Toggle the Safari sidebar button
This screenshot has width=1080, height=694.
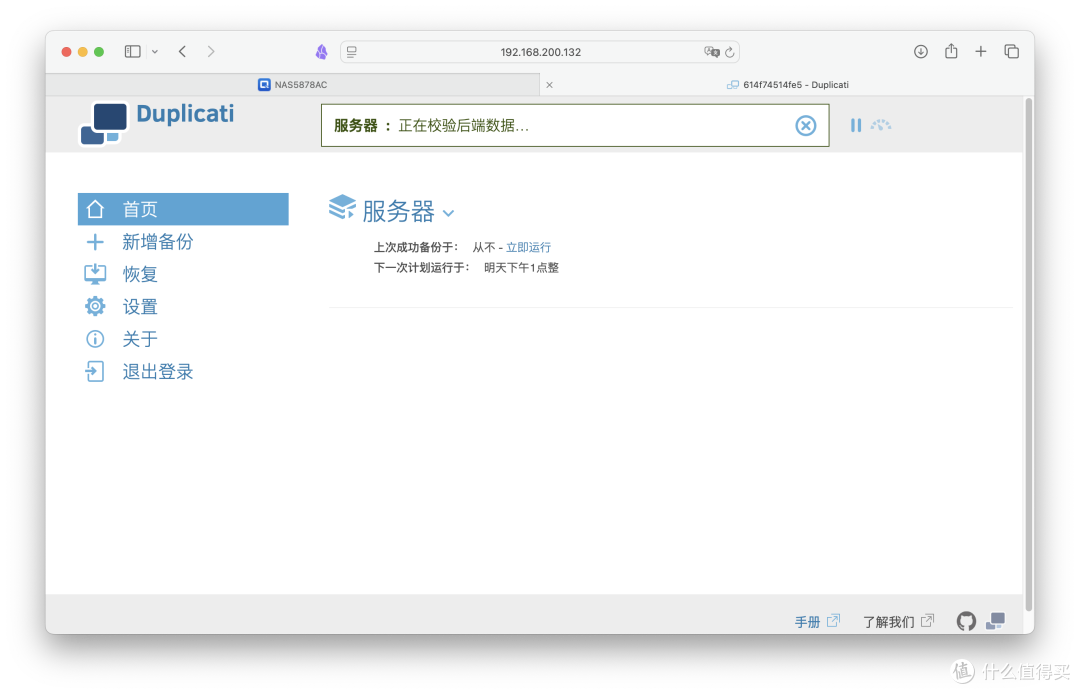point(132,52)
